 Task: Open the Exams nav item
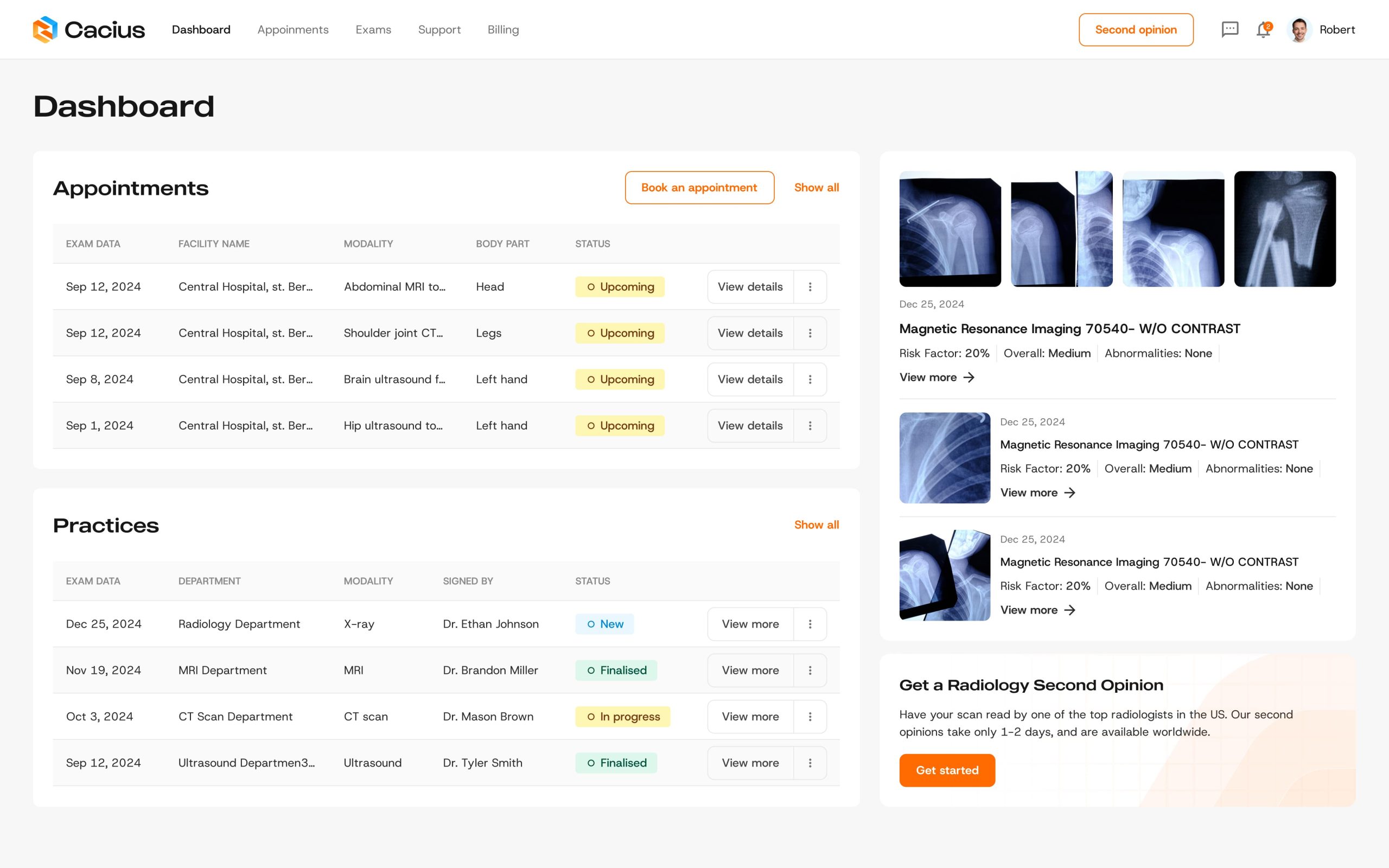point(373,29)
